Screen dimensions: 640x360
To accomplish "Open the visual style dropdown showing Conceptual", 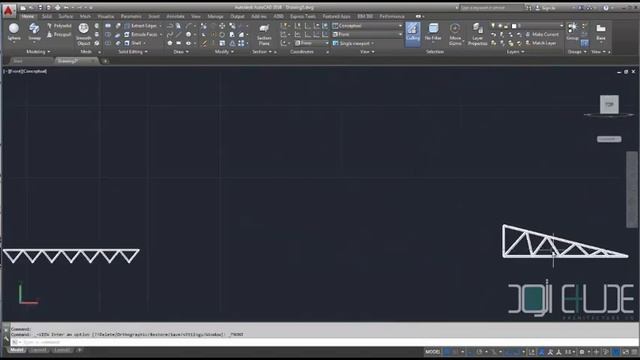I will coord(367,26).
